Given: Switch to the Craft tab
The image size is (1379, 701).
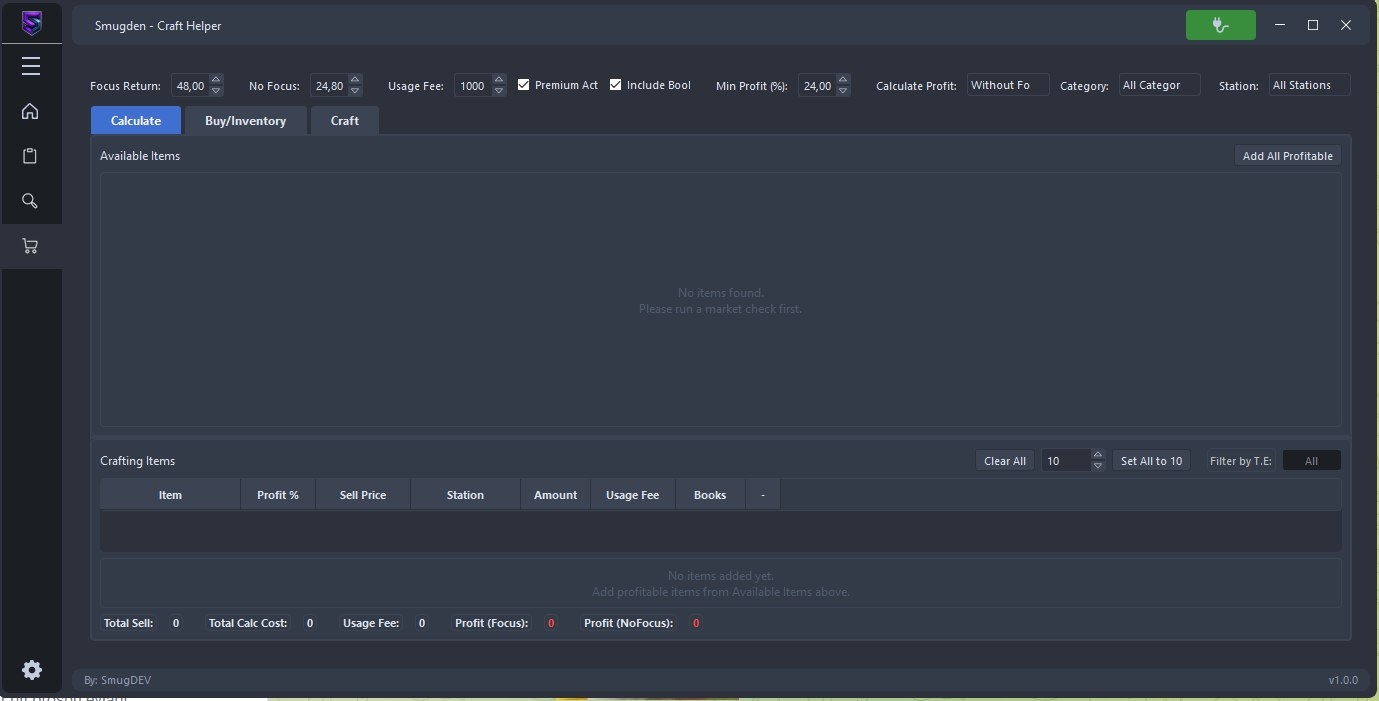Looking at the screenshot, I should pos(344,120).
